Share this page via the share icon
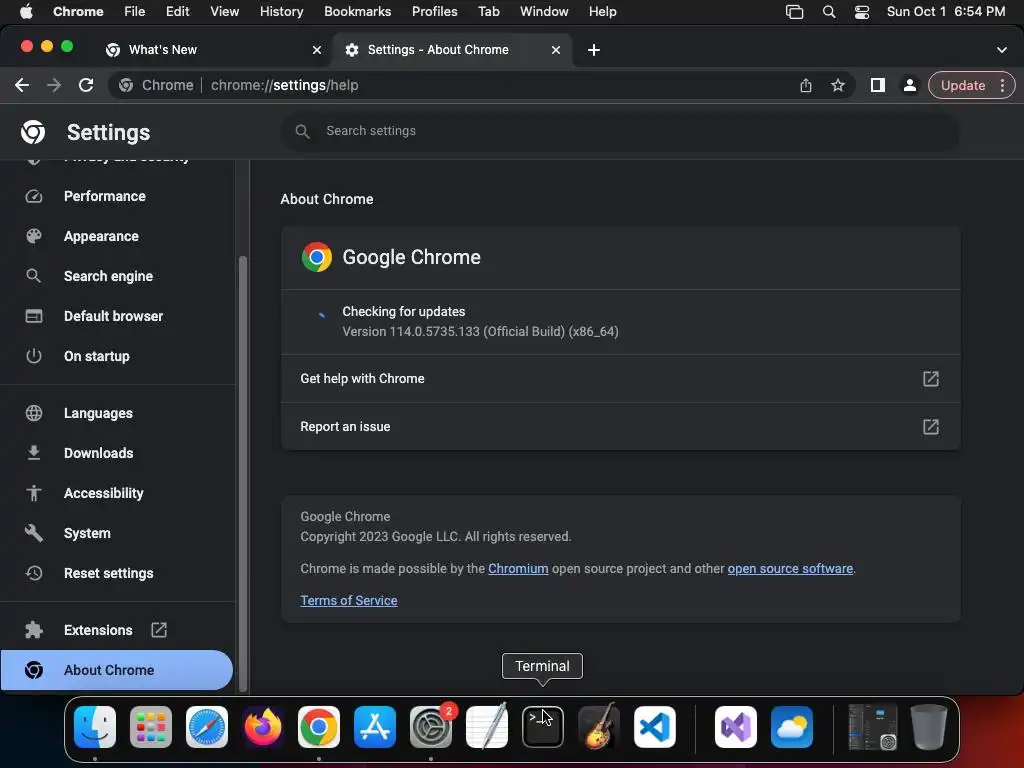1024x768 pixels. [806, 85]
